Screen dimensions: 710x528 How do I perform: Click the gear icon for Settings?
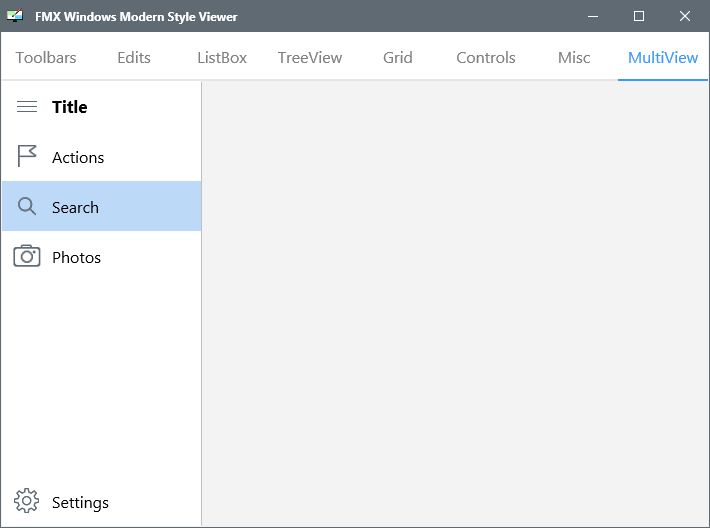pos(27,500)
